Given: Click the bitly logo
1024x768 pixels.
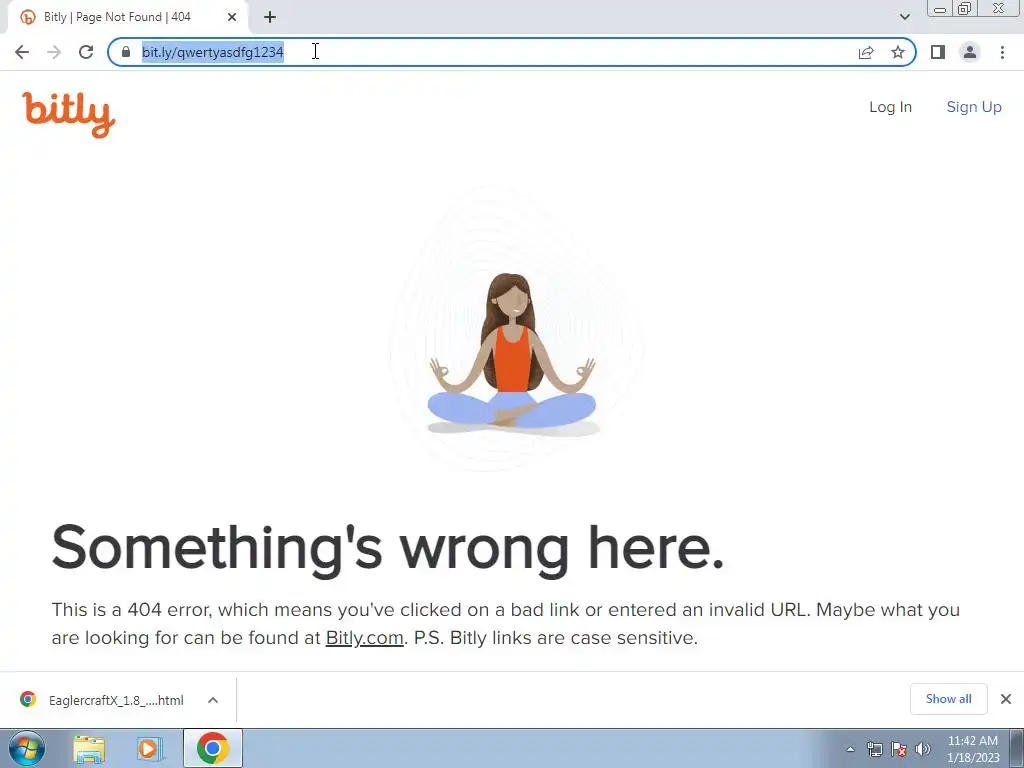Looking at the screenshot, I should pos(69,114).
